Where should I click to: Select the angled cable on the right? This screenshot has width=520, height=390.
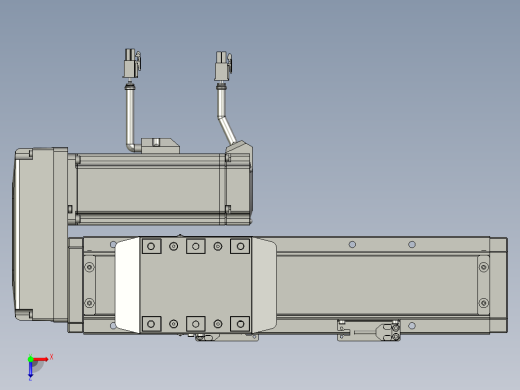pos(226,115)
